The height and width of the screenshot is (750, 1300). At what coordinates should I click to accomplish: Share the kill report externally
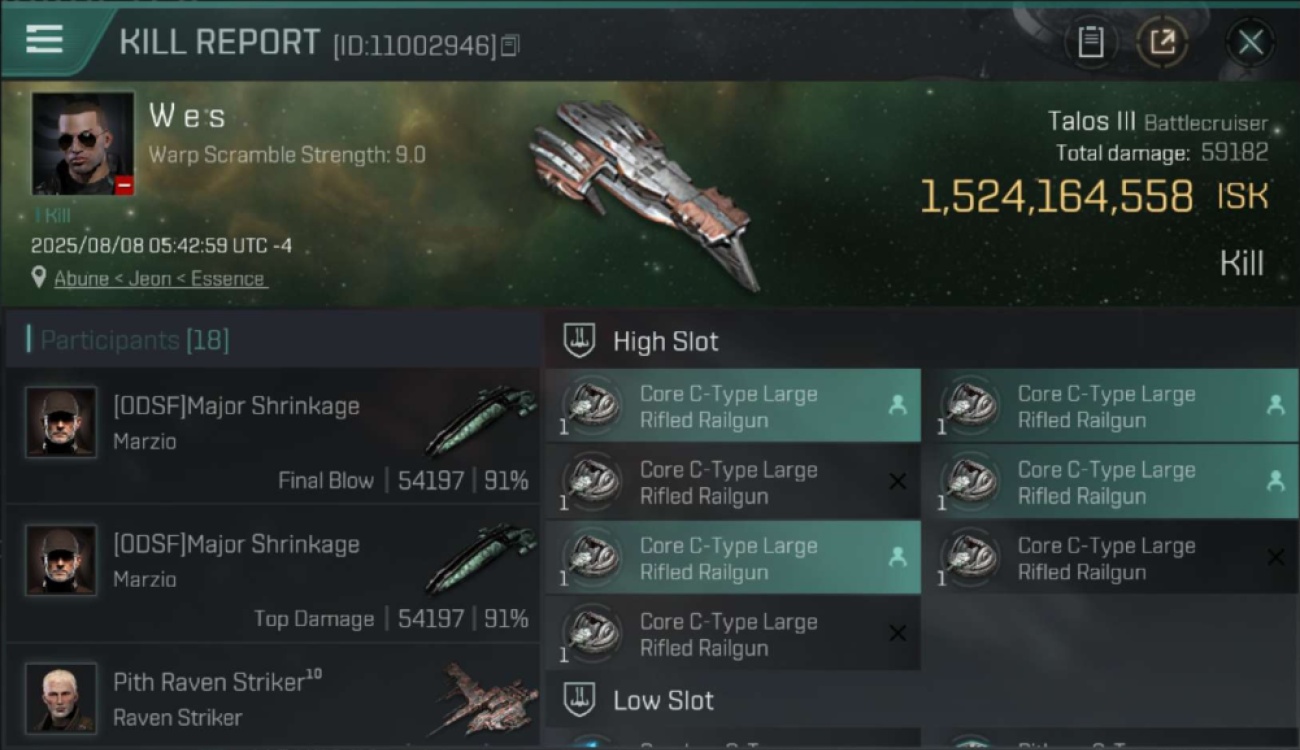[1162, 42]
